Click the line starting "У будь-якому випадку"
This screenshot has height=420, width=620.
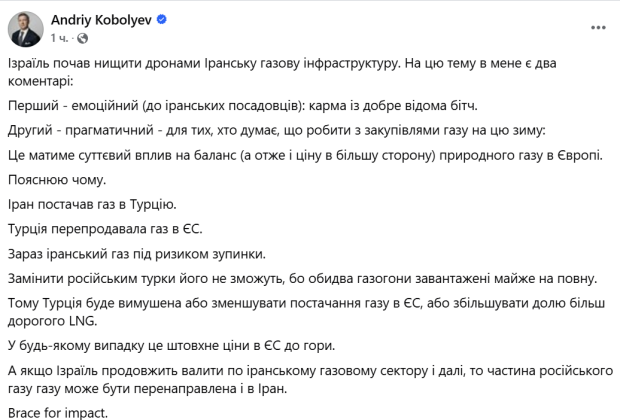click(x=172, y=346)
